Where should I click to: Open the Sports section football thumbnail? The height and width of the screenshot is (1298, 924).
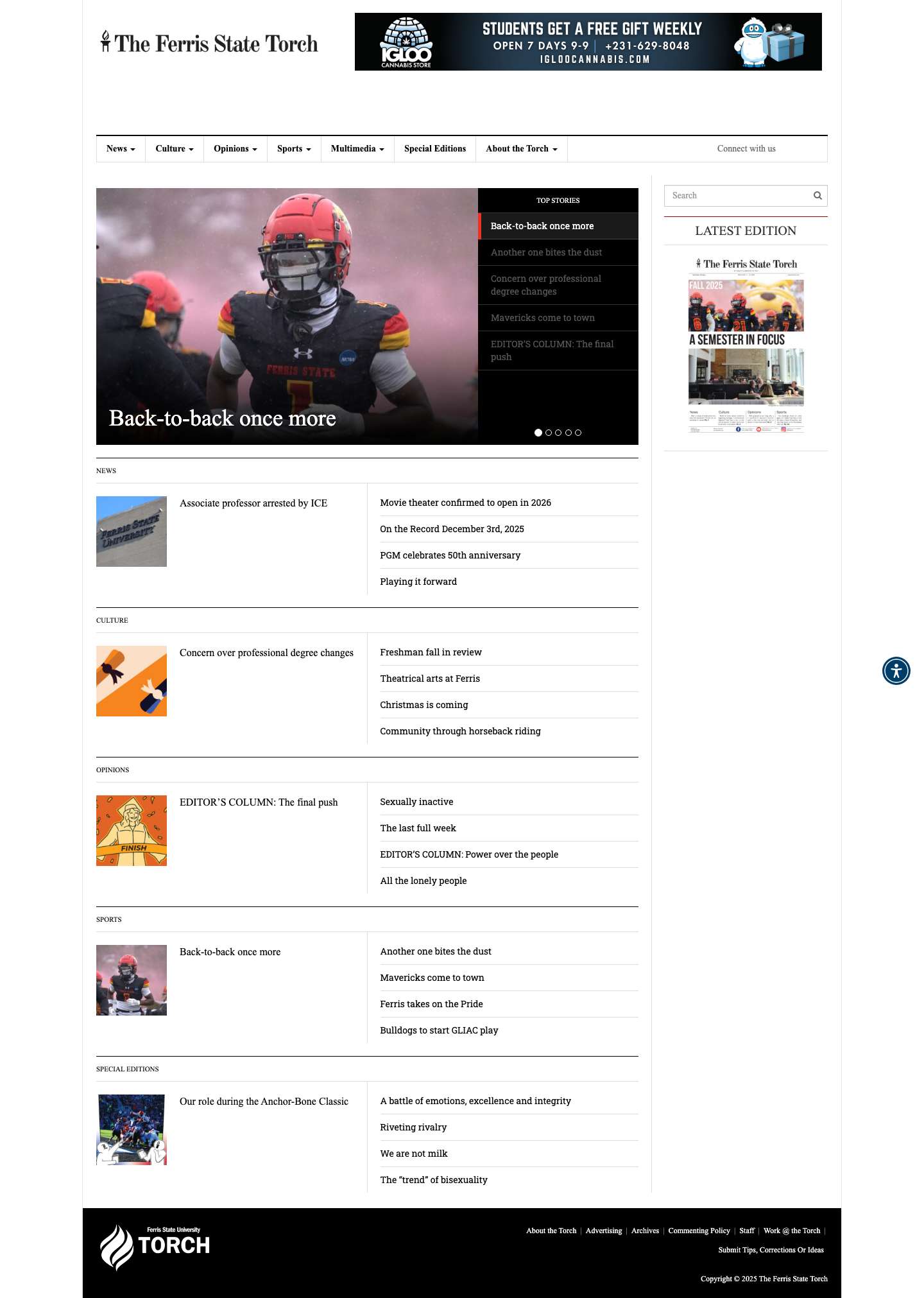point(132,980)
